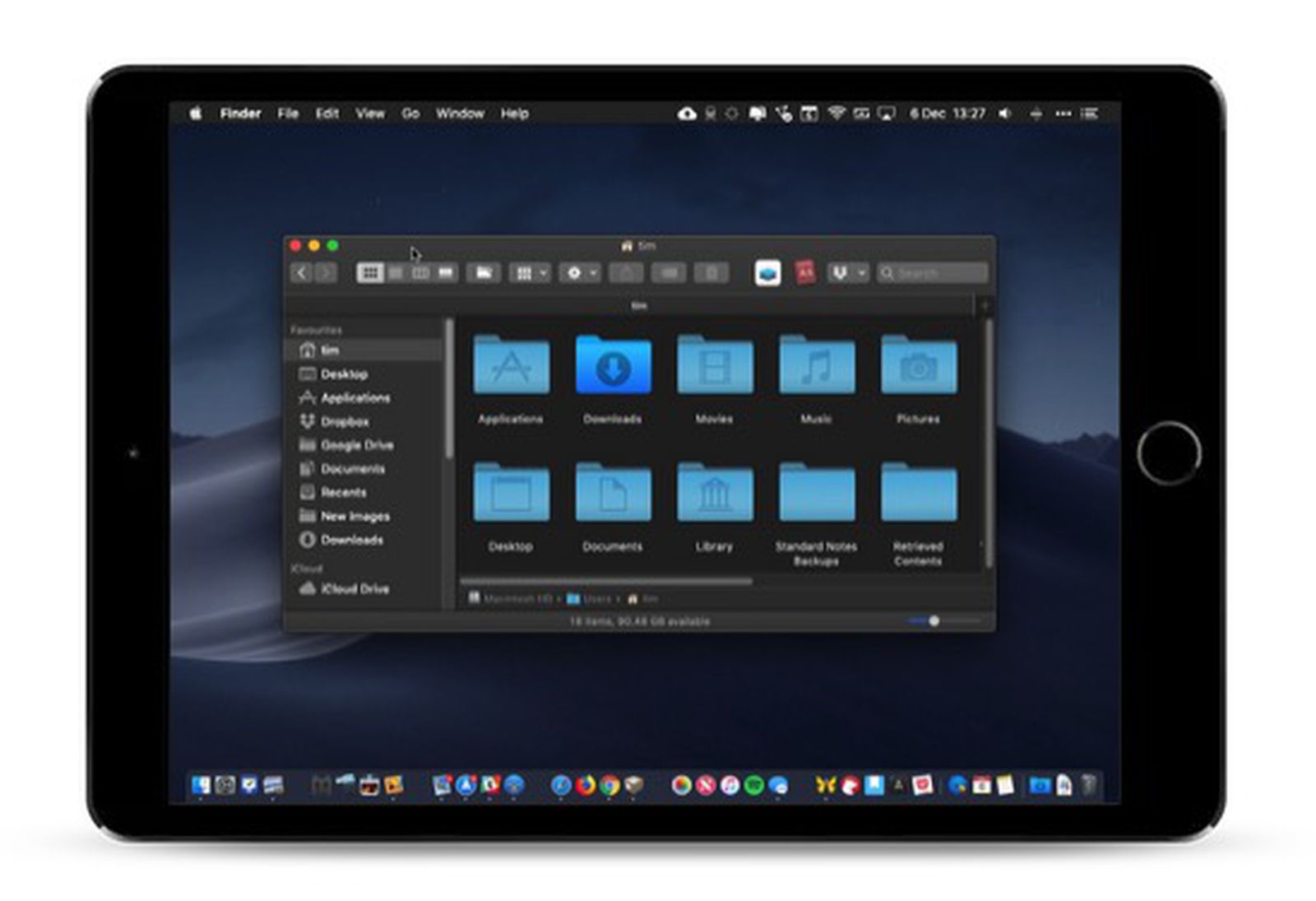
Task: Open the Go menu in the menu bar
Action: tap(411, 113)
